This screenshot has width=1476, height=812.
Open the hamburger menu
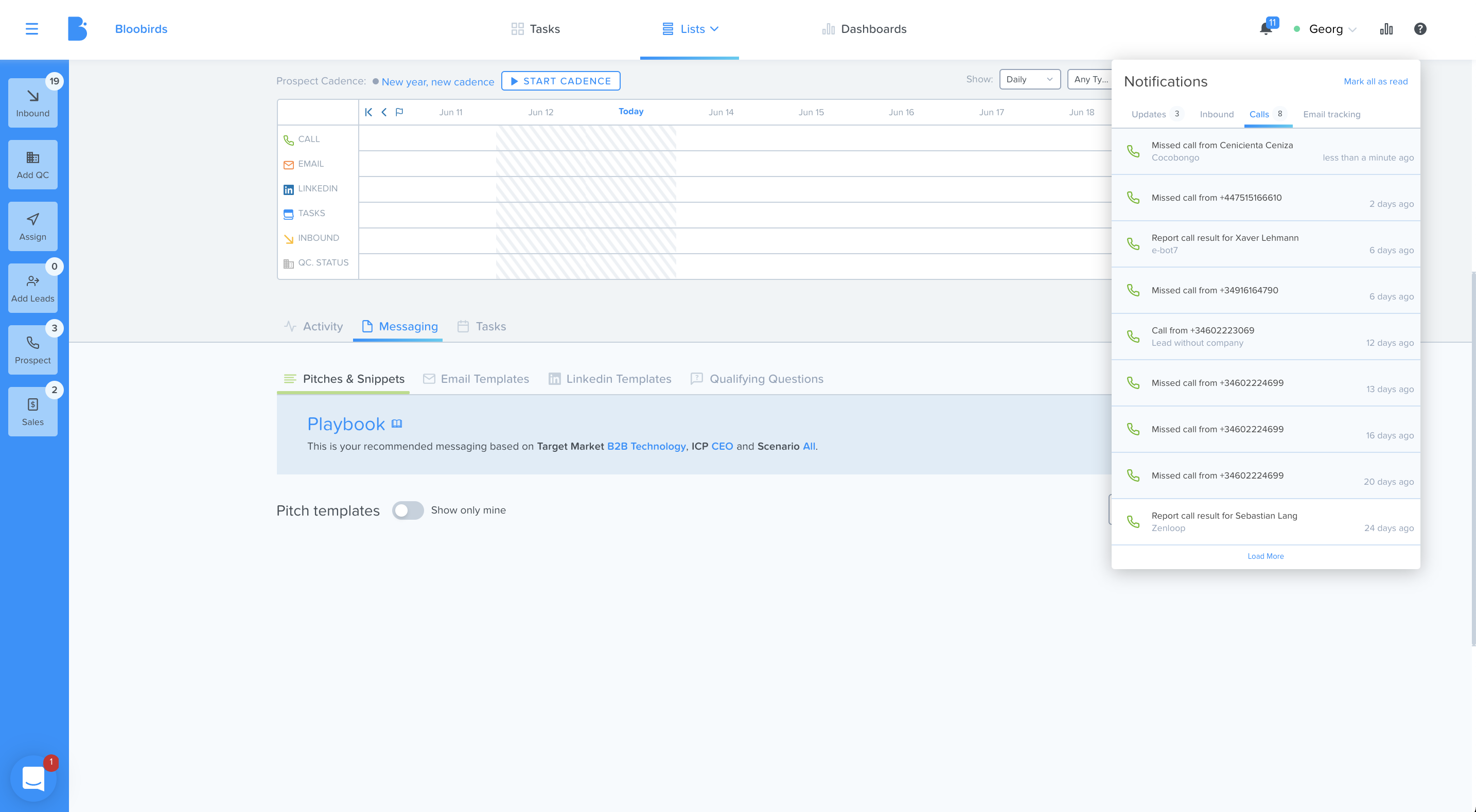click(x=31, y=29)
